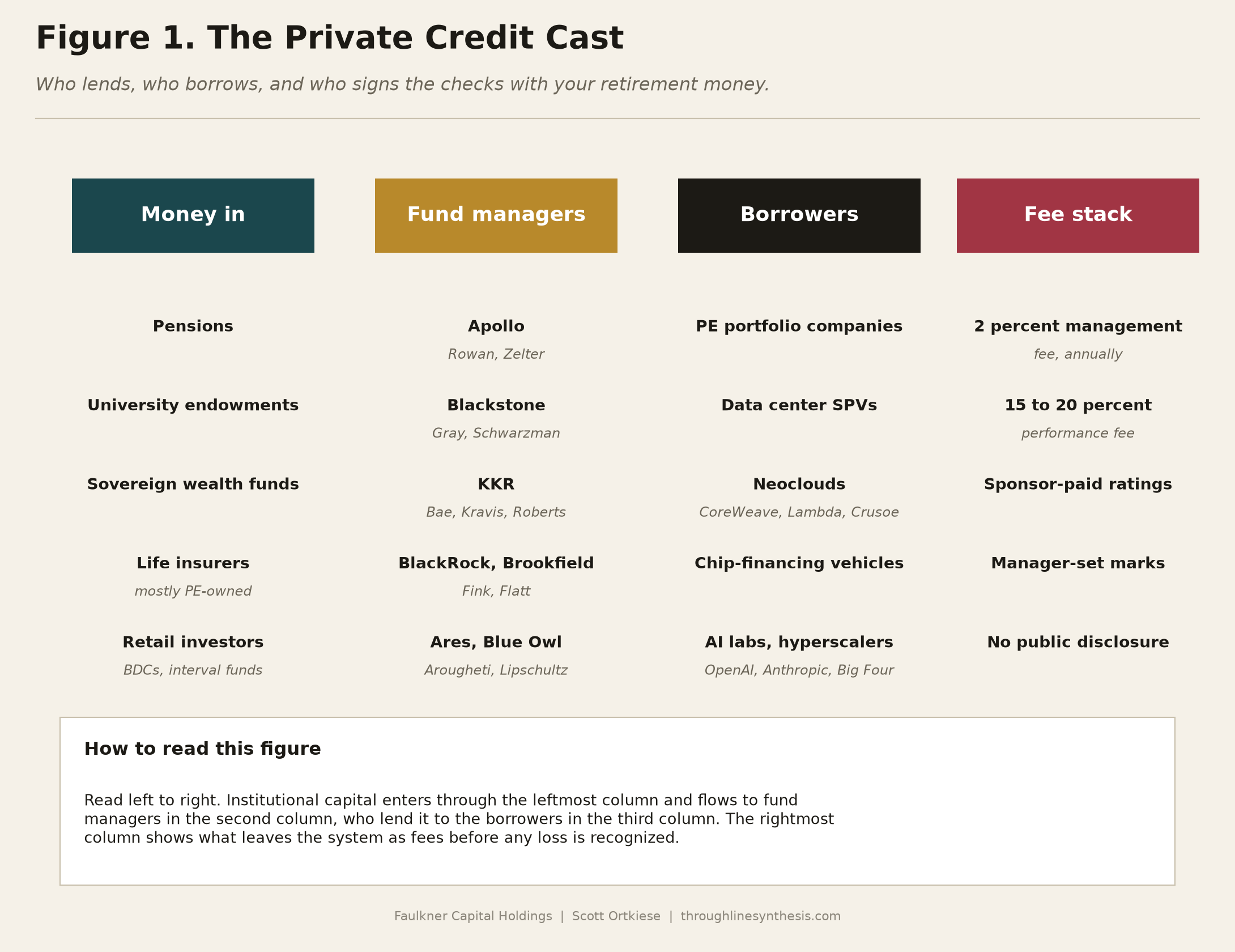The image size is (1235, 952).
Task: Click the Figure 1 title text
Action: [330, 39]
